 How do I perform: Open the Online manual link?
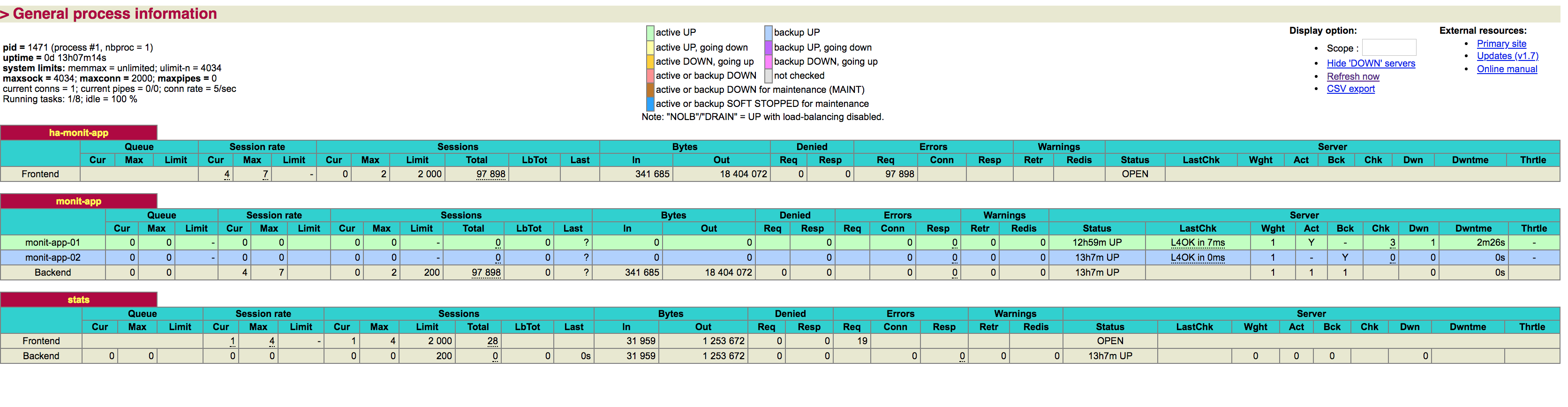(x=1507, y=69)
